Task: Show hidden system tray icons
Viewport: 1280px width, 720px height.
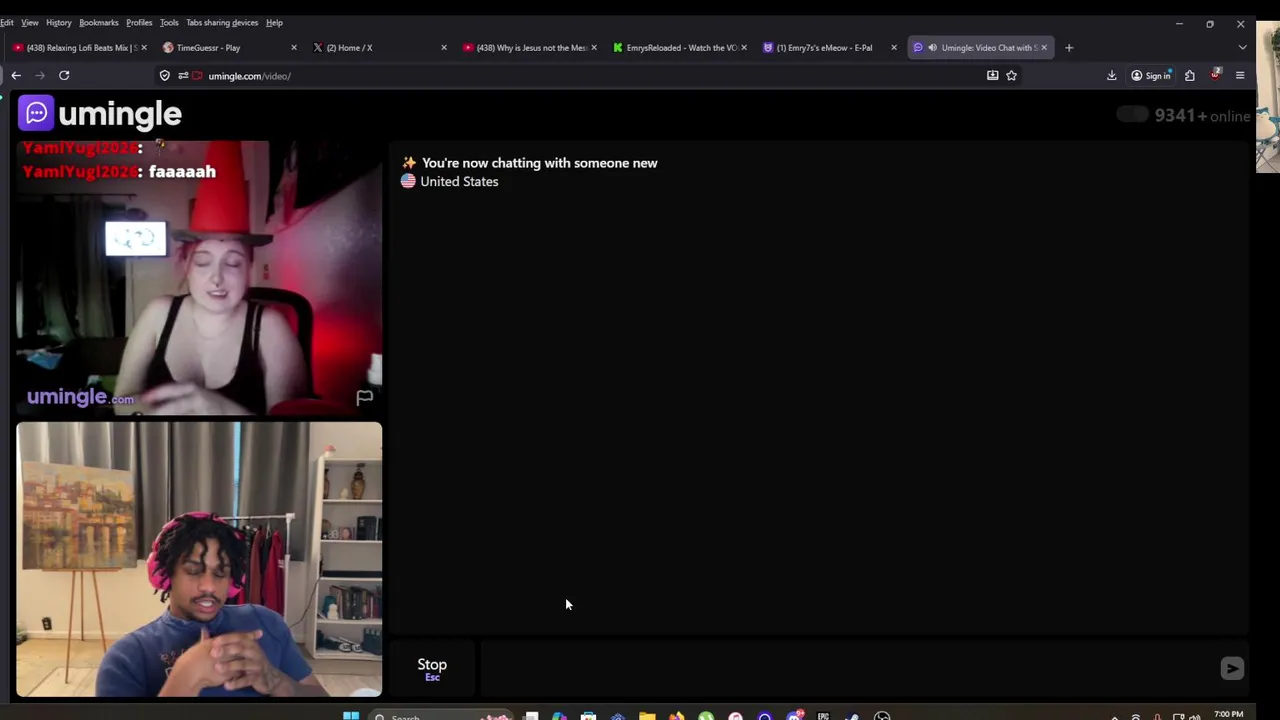Action: tap(1114, 716)
